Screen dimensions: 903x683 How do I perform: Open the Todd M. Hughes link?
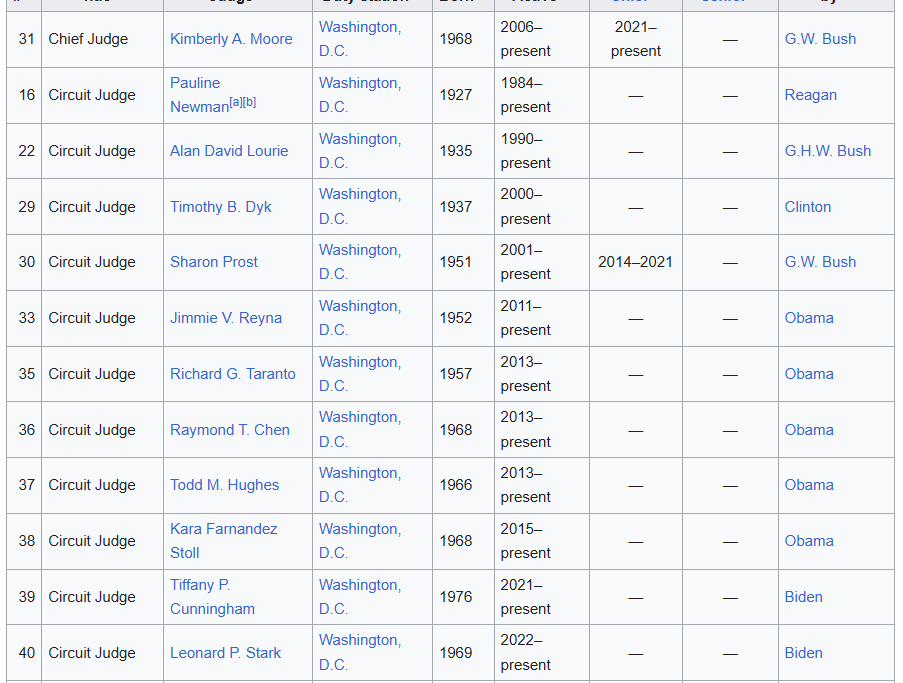(x=225, y=485)
